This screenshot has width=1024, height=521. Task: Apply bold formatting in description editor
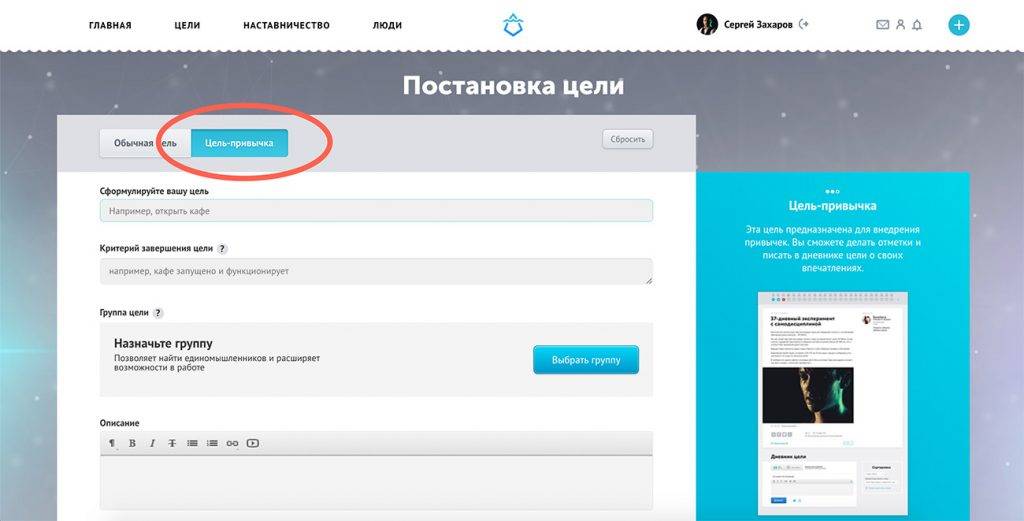tap(132, 443)
